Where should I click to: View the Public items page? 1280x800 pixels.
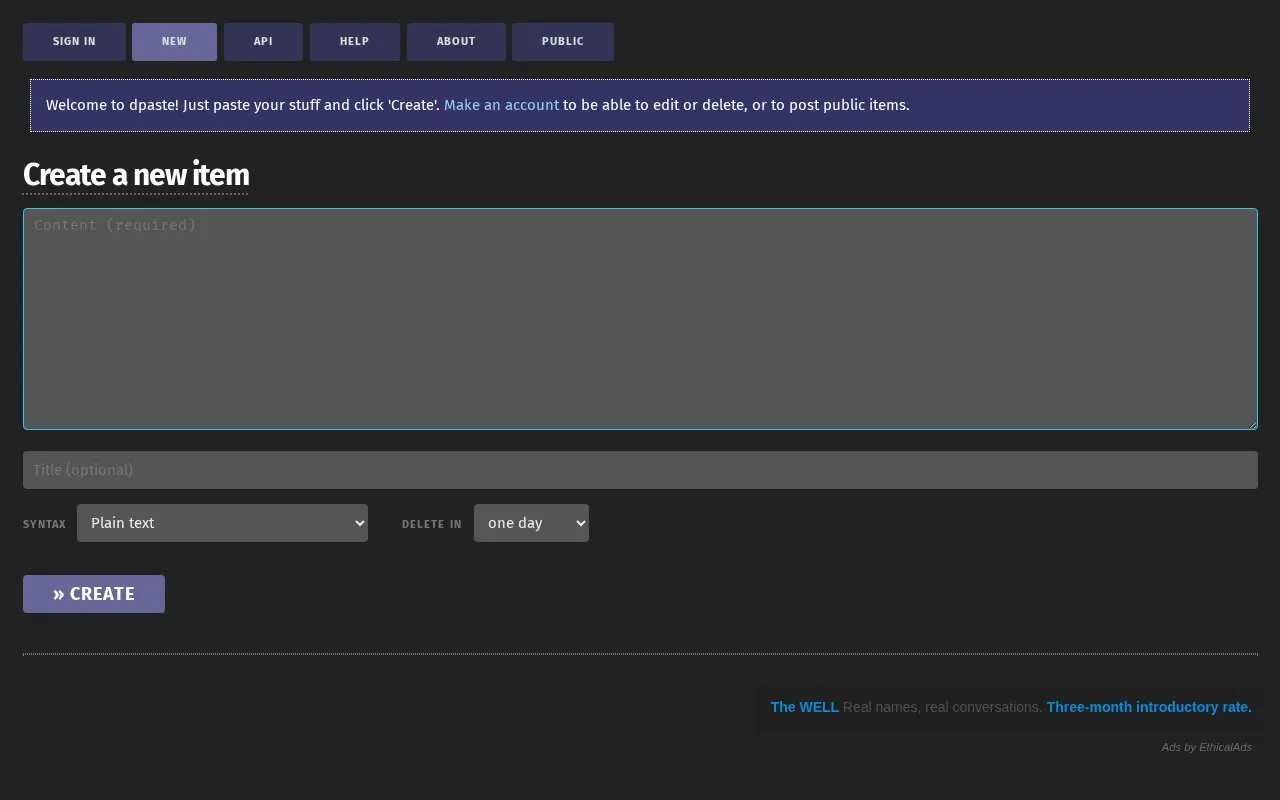point(563,42)
